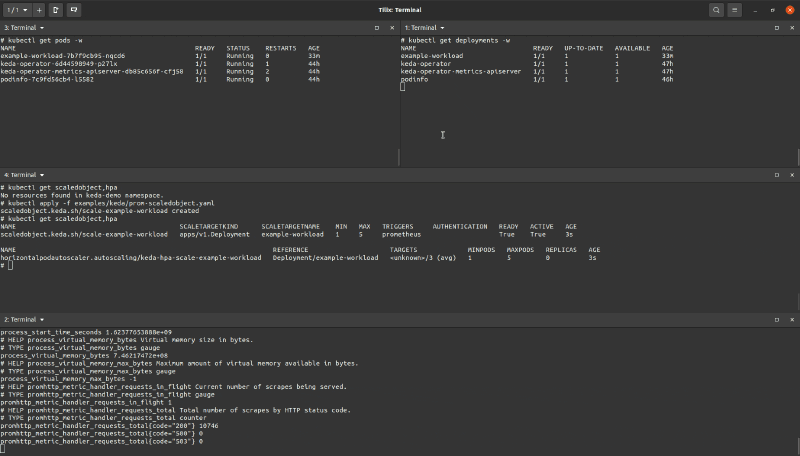
Task: Open the 3: Terminal title dropdown
Action: (24, 28)
